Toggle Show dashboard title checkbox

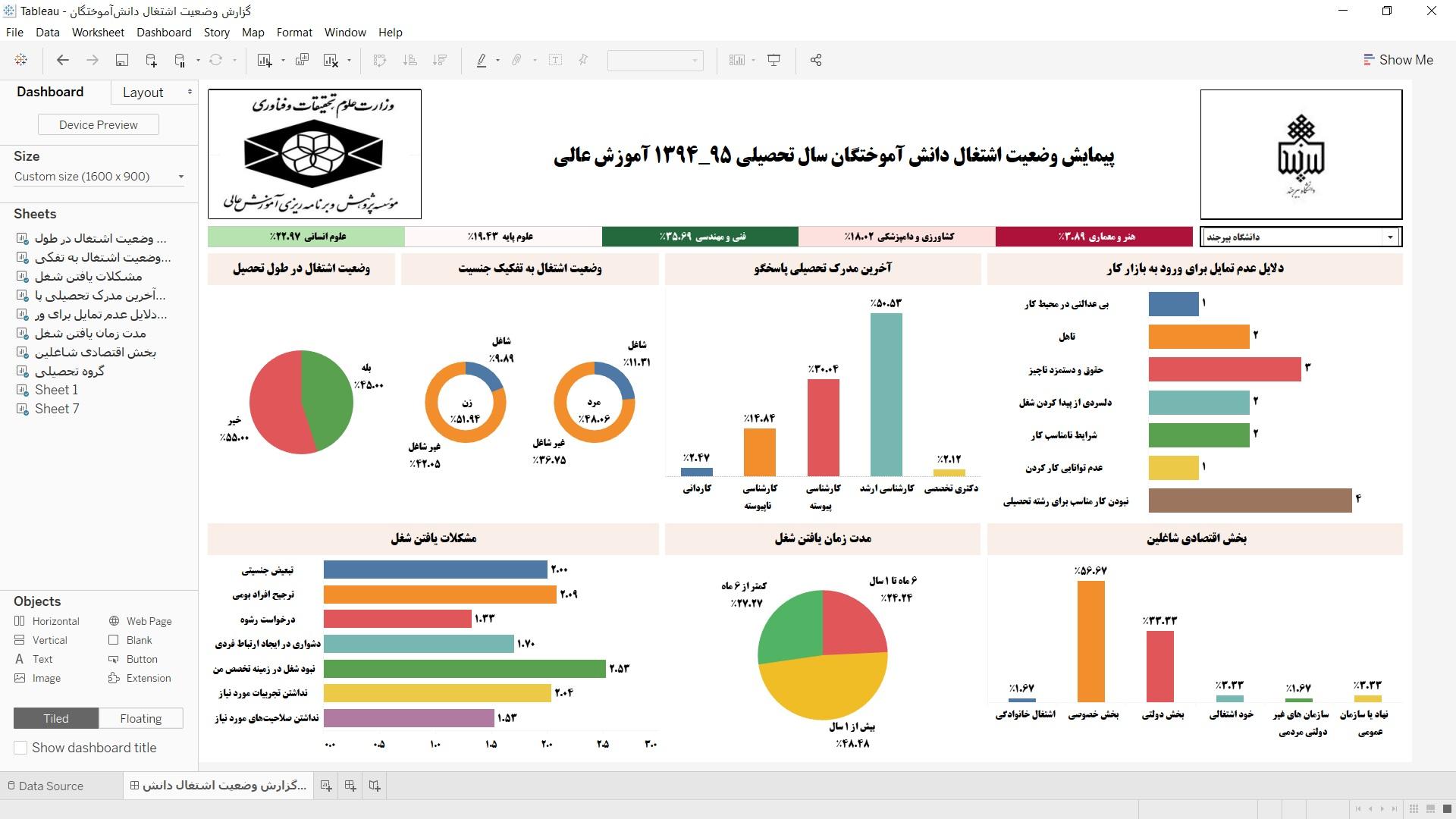pyautogui.click(x=21, y=748)
